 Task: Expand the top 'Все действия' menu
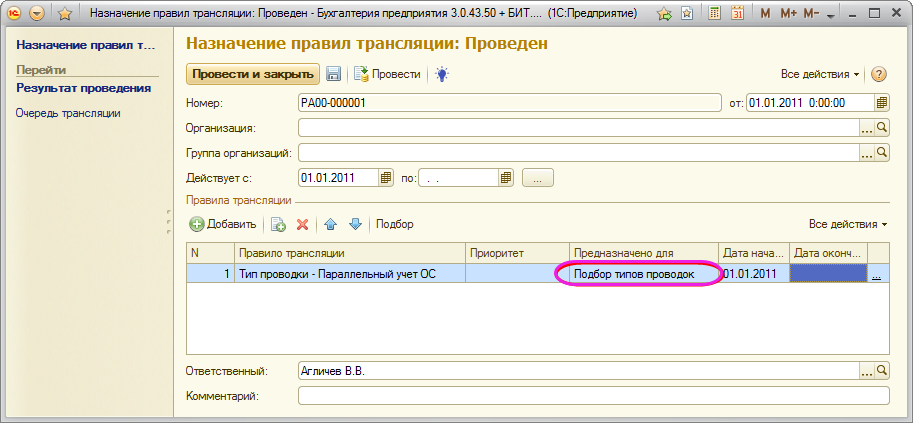(820, 75)
